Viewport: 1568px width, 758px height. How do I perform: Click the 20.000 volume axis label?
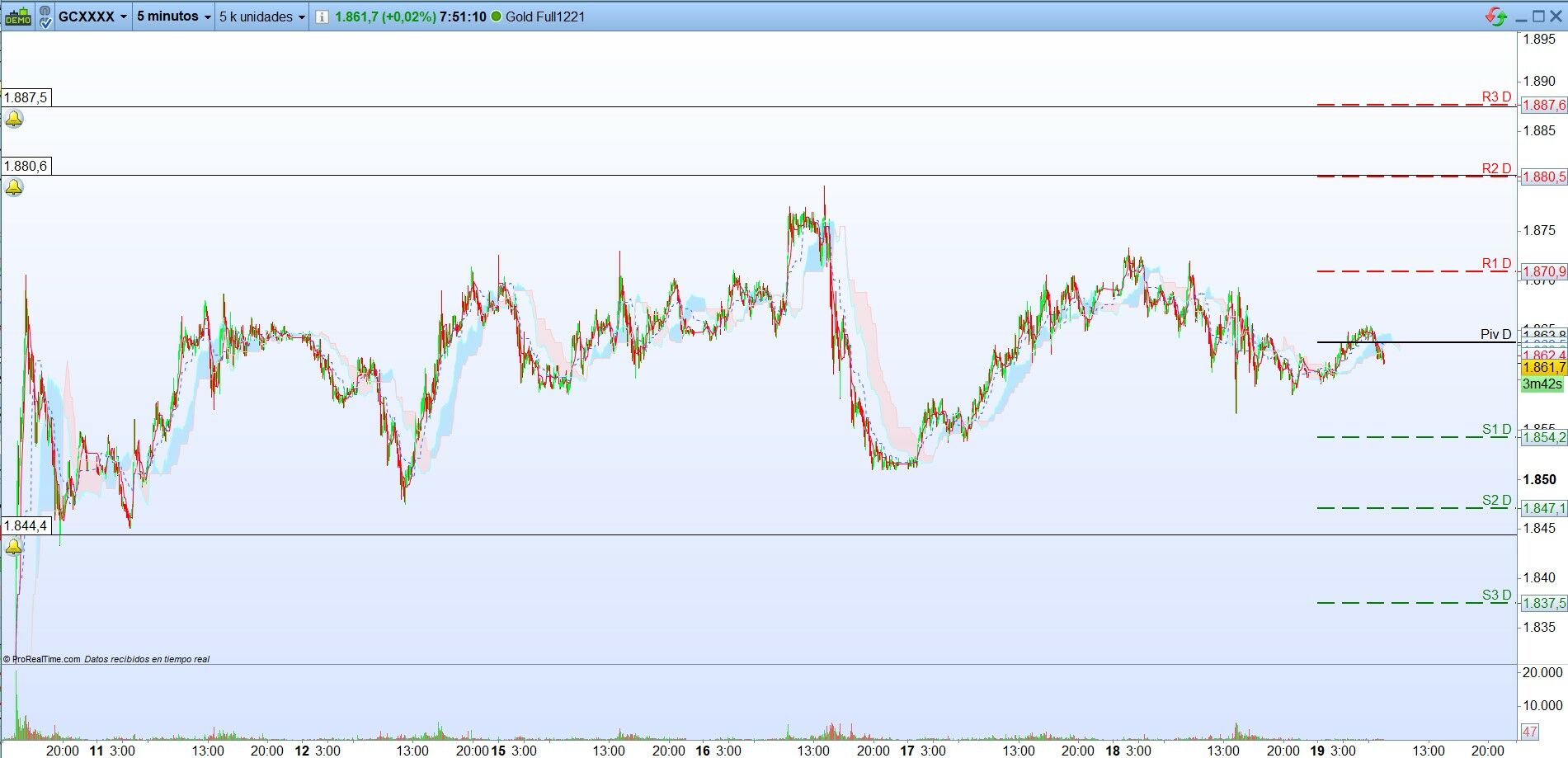point(1542,673)
